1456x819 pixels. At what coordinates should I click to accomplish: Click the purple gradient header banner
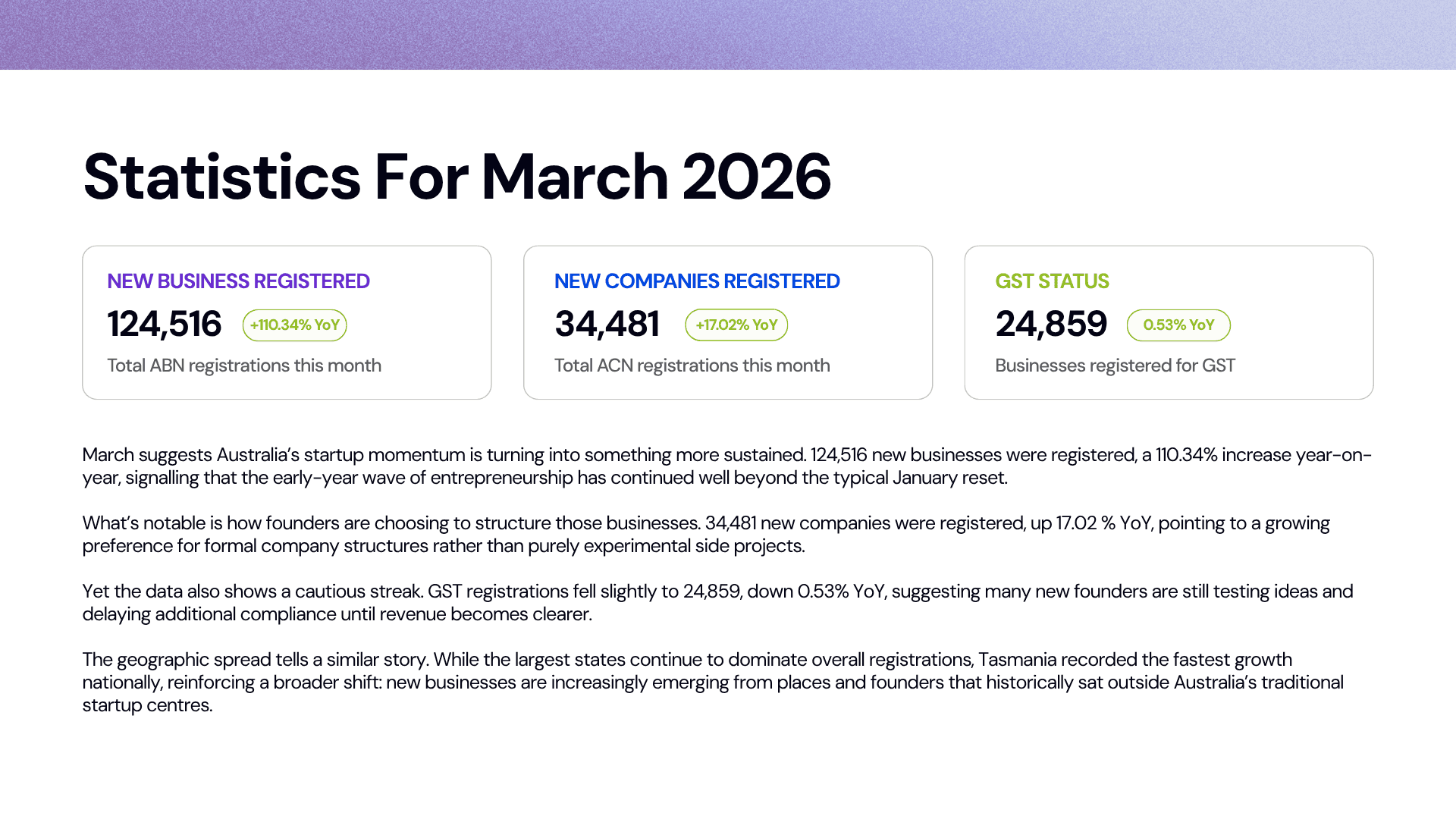(728, 35)
